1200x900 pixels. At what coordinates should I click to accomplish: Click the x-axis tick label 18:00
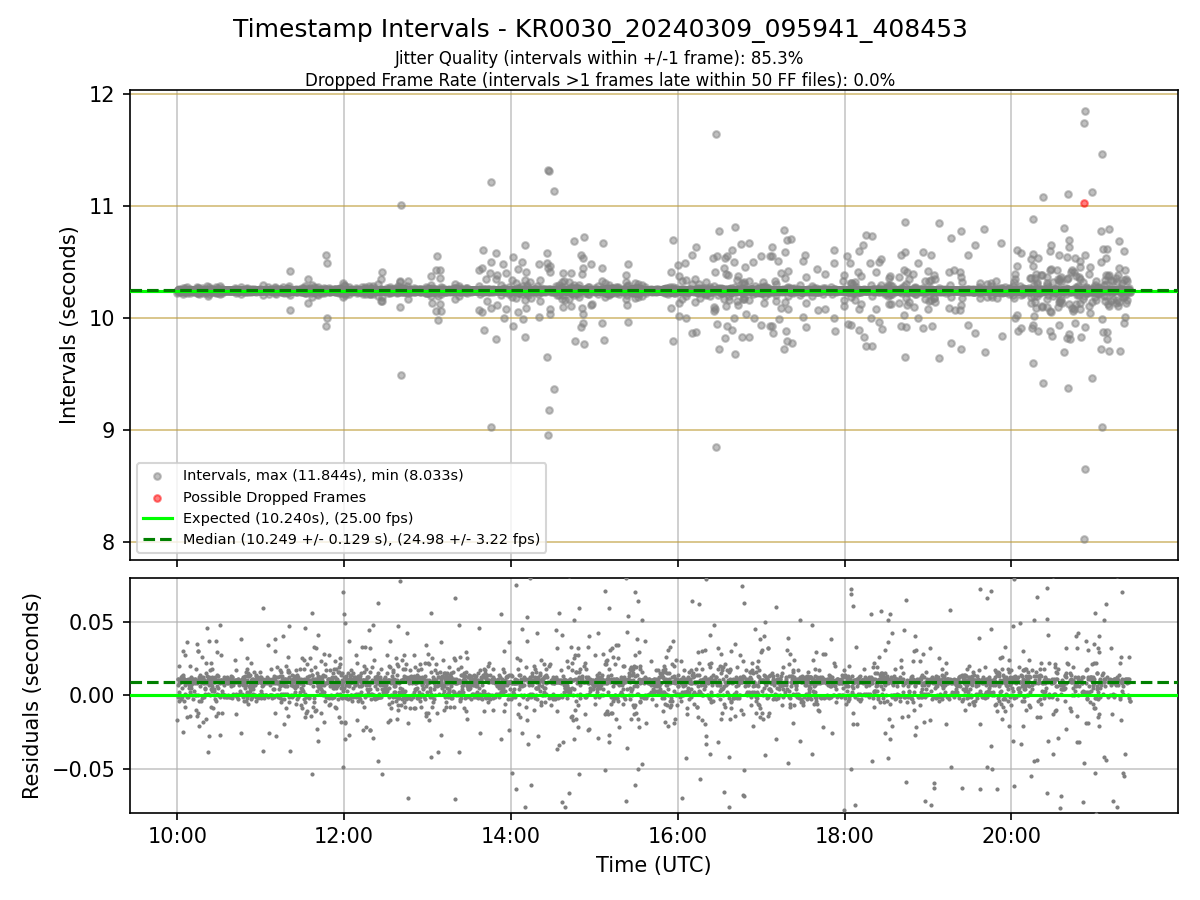click(845, 835)
